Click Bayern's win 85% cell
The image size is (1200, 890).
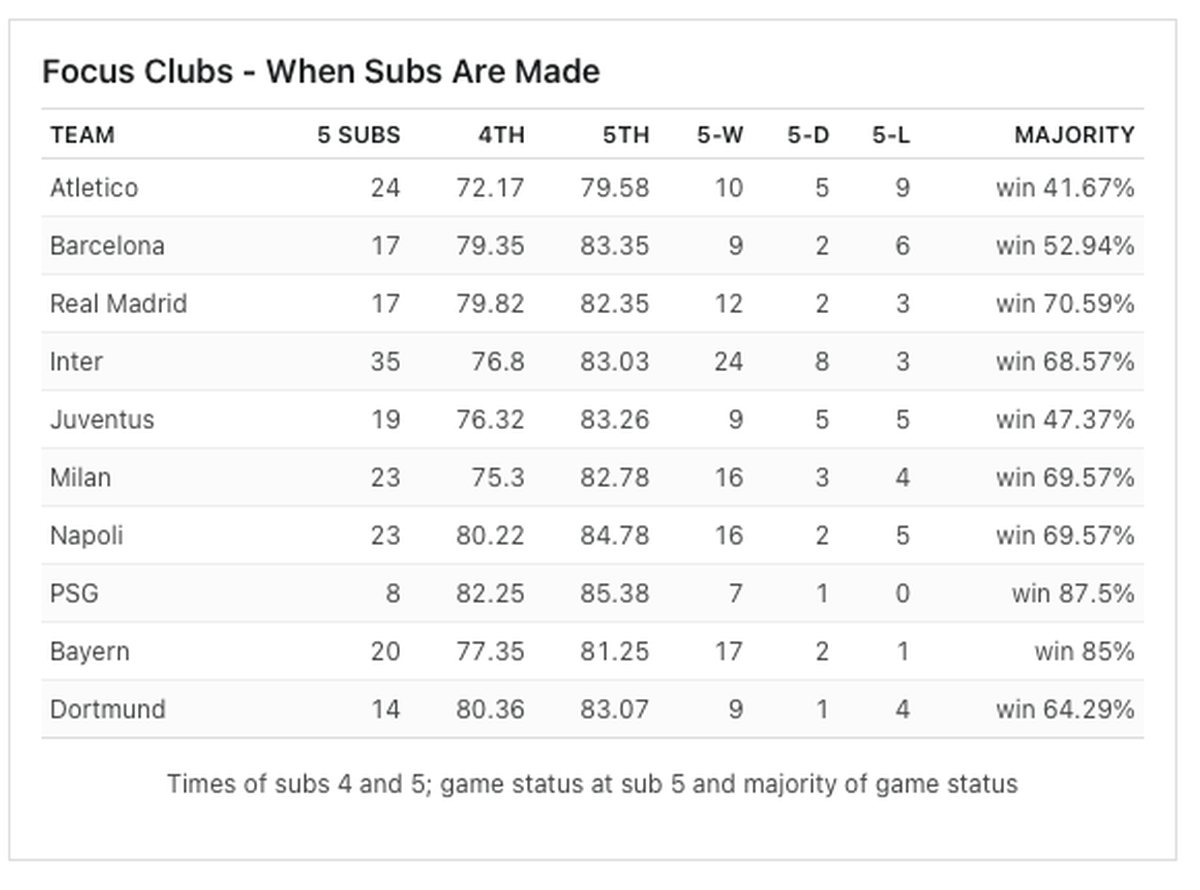[x=1084, y=652]
